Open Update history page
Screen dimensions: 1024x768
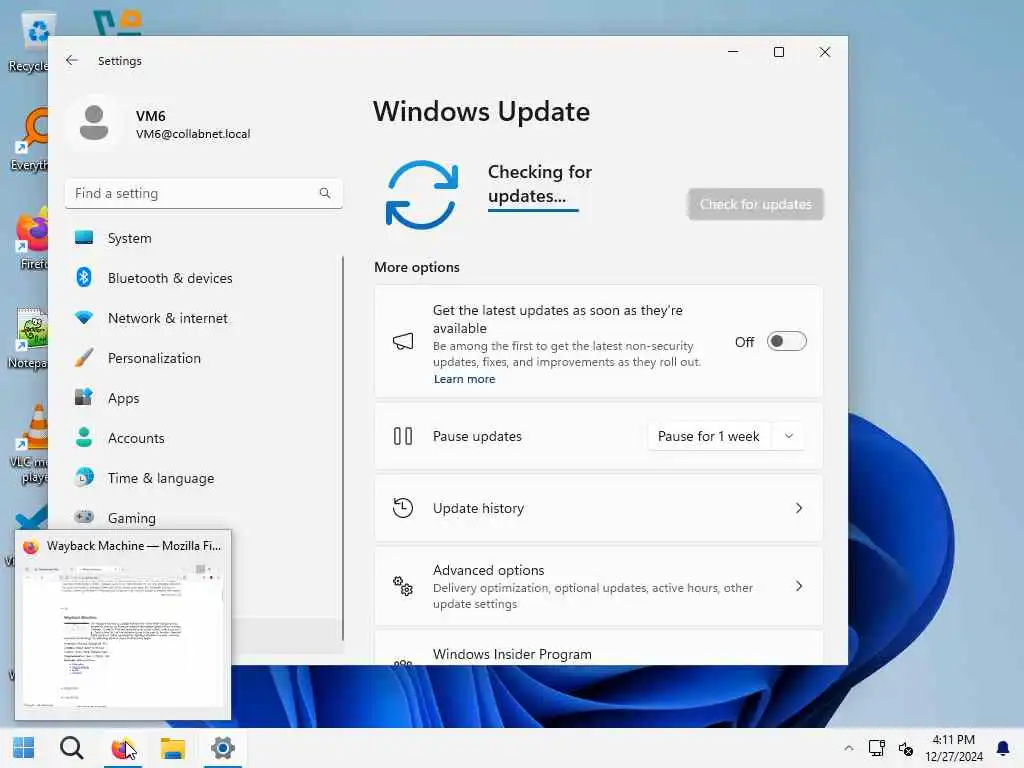(598, 508)
